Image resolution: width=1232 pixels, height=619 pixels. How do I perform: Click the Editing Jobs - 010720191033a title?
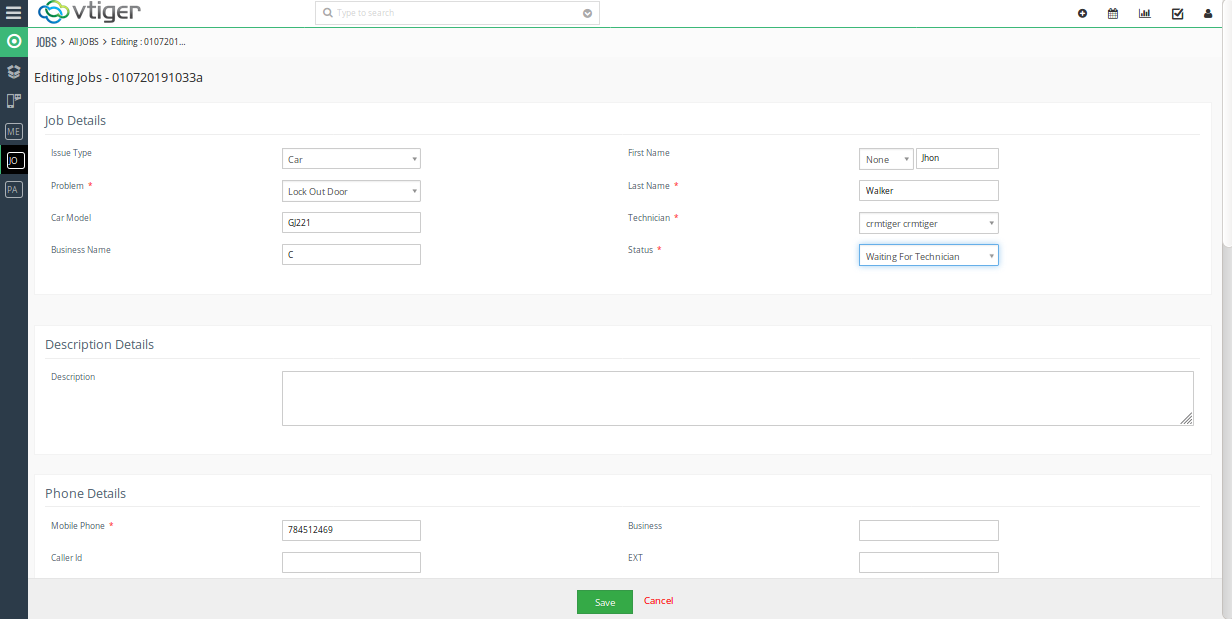pos(118,77)
